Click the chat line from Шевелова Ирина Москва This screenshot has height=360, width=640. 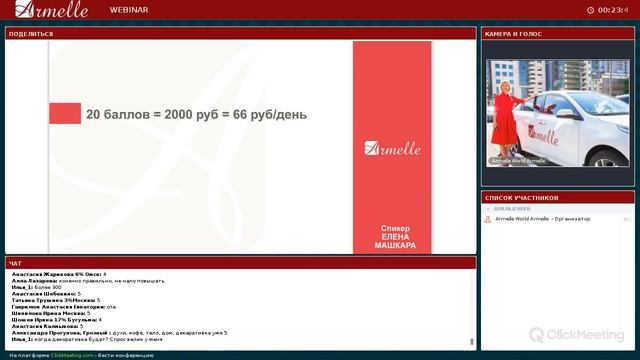[x=51, y=313]
